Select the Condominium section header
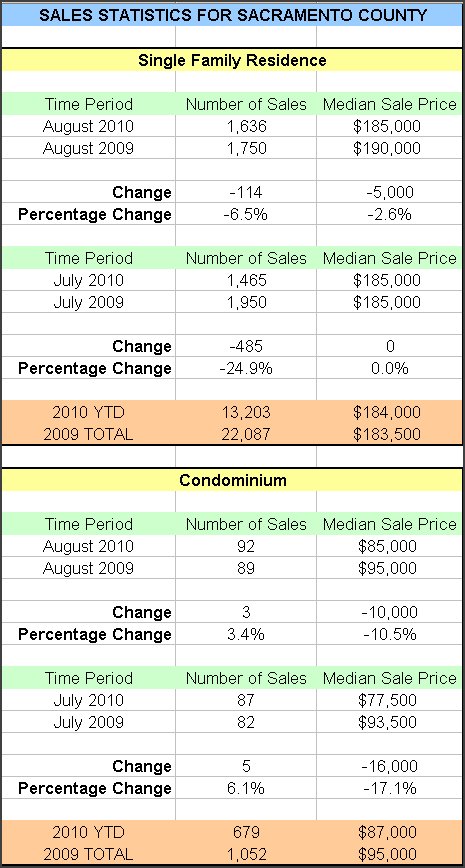 (232, 480)
